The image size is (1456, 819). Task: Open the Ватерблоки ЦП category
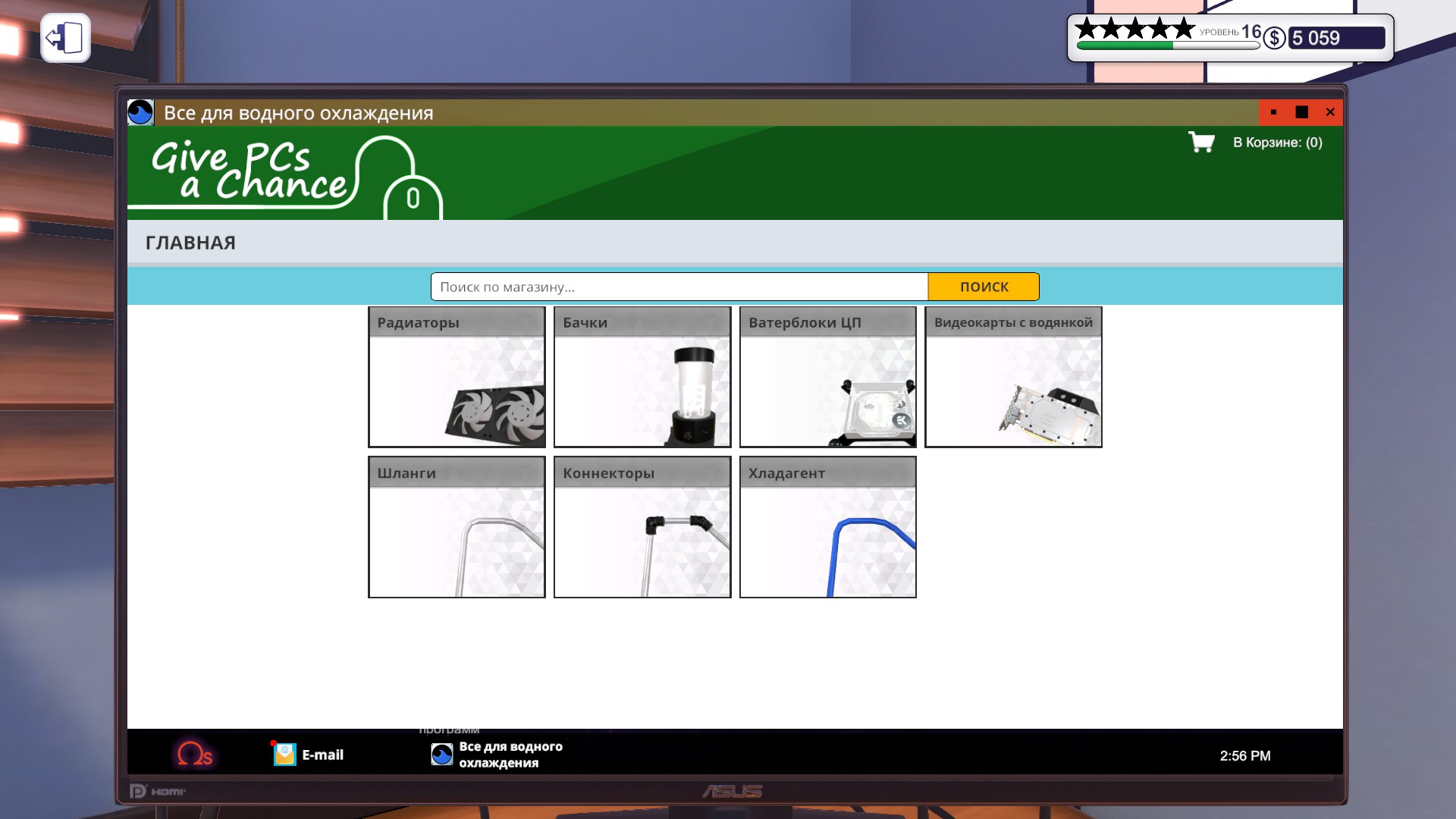827,377
